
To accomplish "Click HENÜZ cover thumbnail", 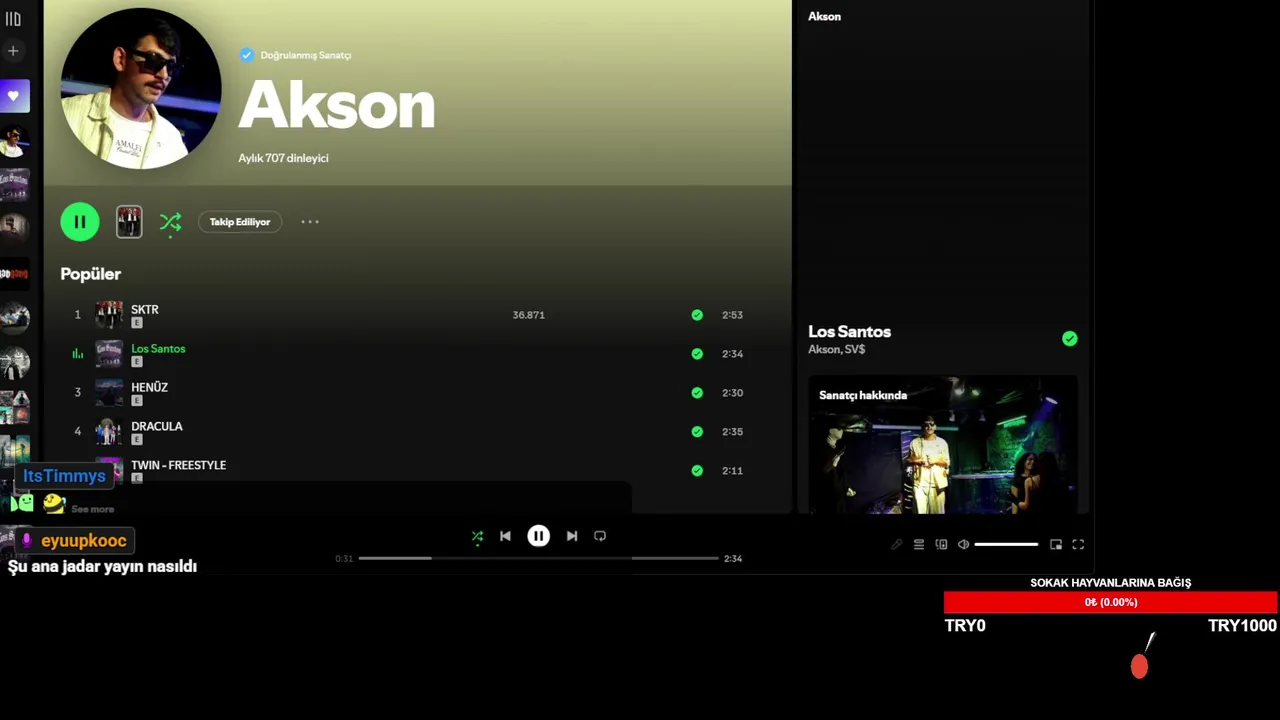I will click(x=109, y=393).
